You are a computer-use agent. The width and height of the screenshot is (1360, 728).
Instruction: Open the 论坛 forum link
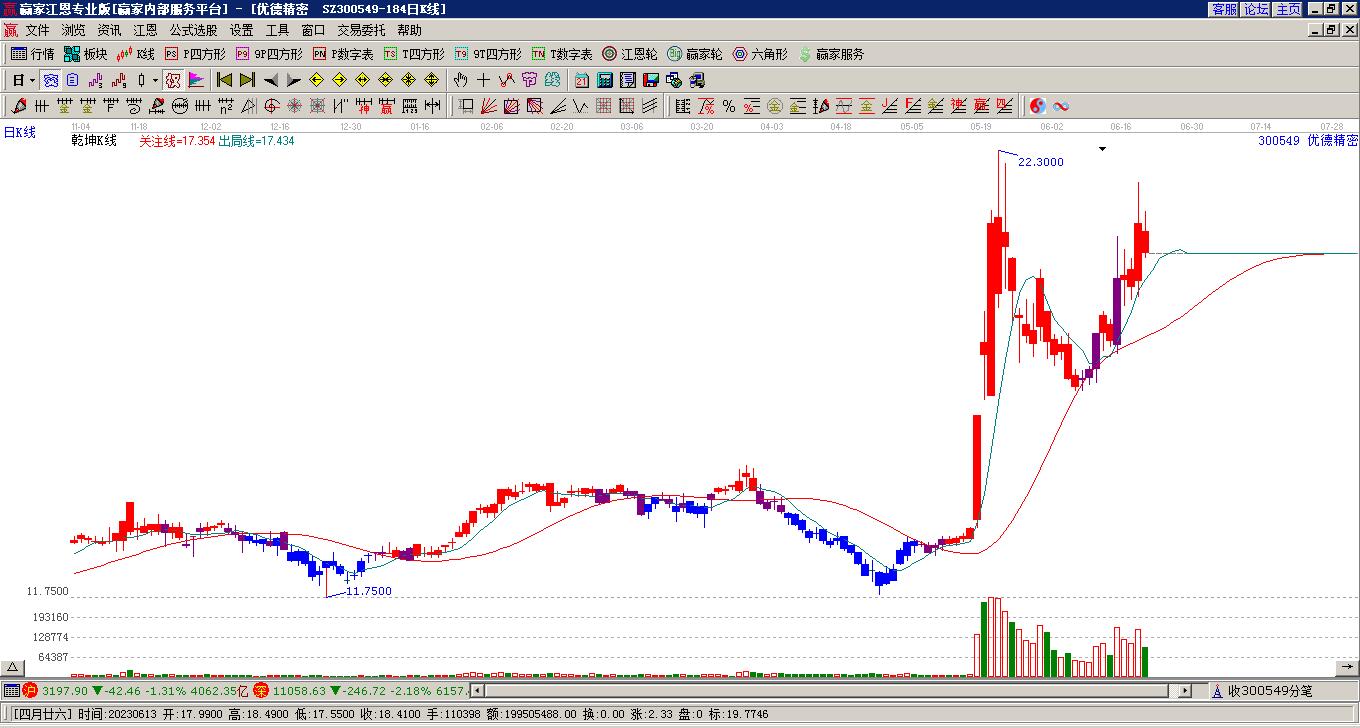point(1256,9)
